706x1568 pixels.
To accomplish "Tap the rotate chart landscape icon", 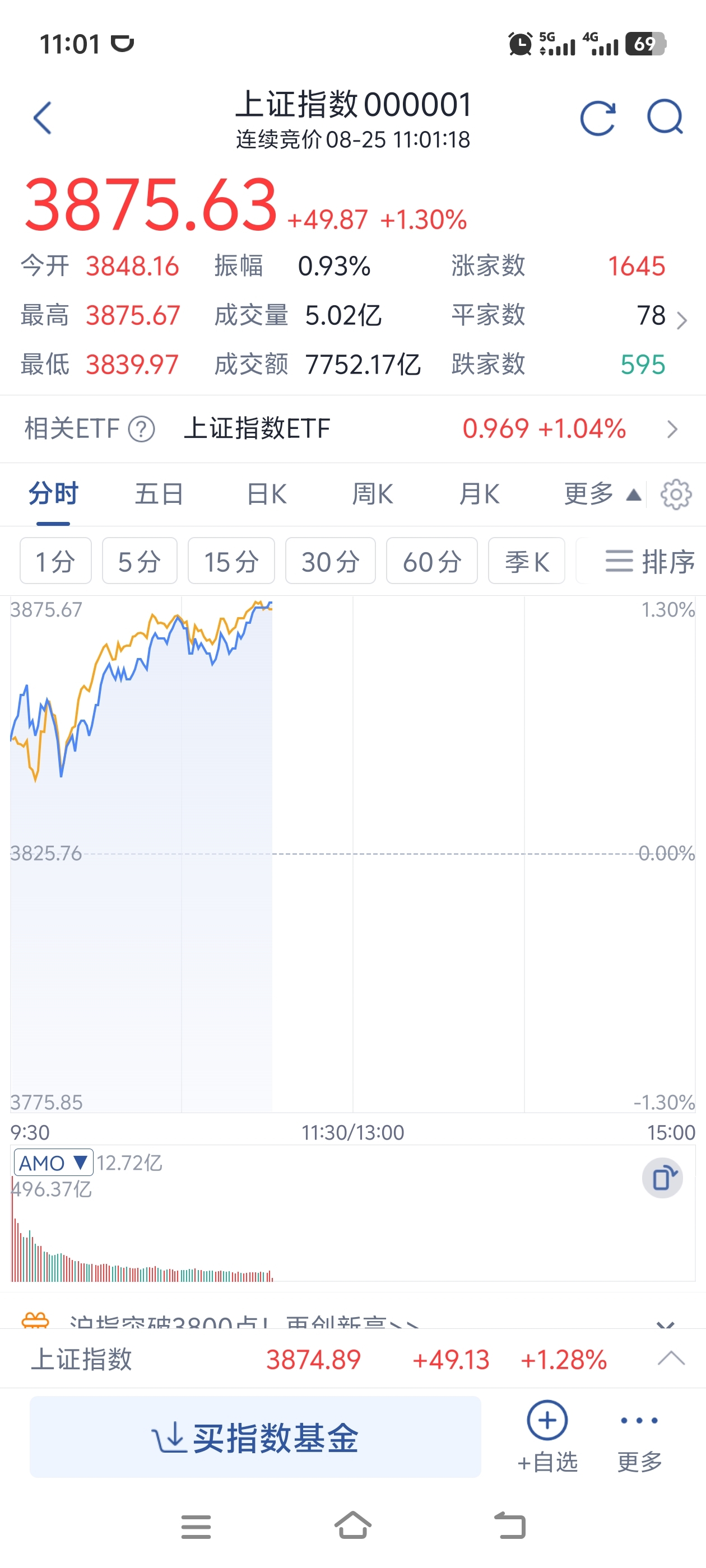I will [663, 1178].
